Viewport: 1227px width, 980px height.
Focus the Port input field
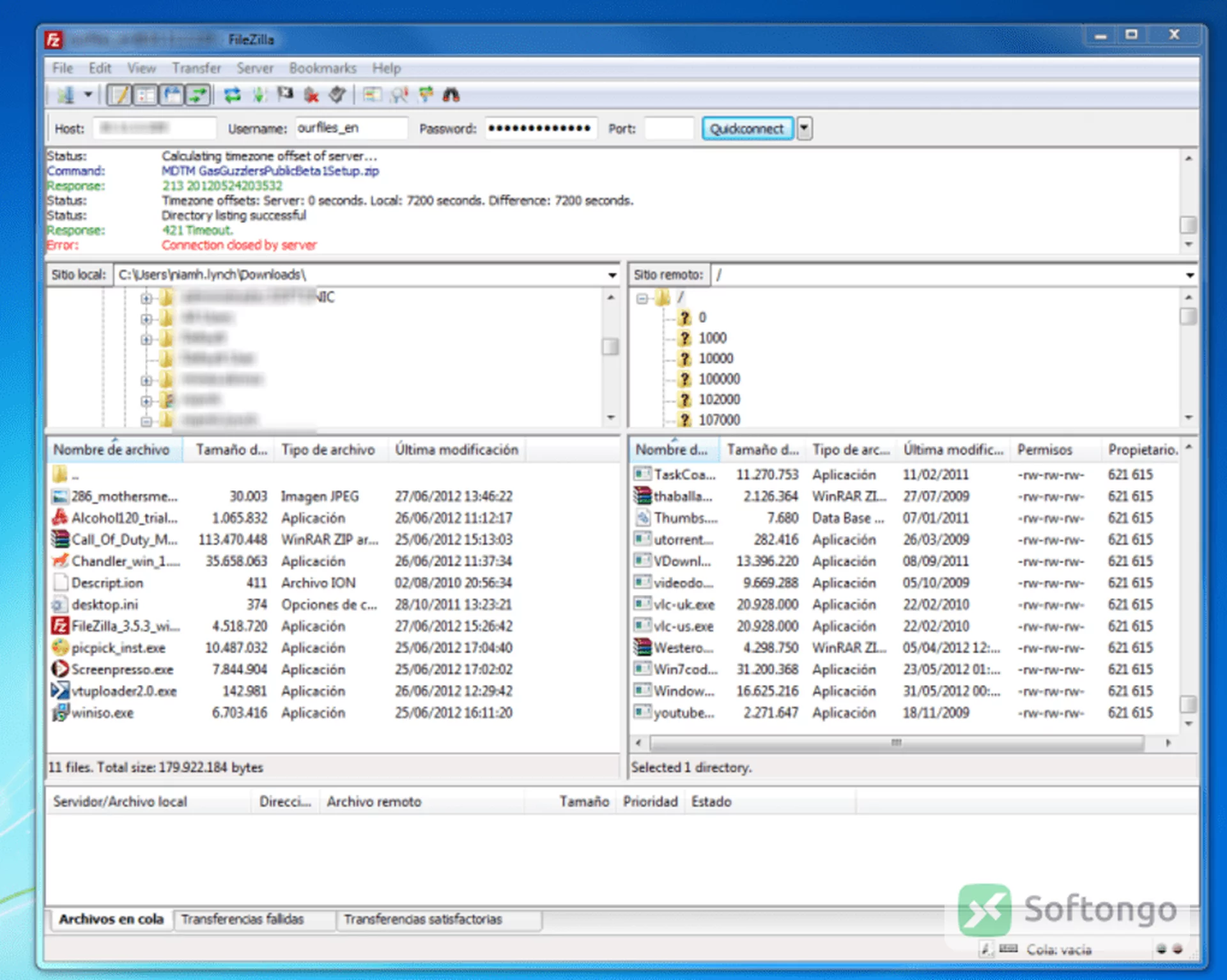coord(668,128)
